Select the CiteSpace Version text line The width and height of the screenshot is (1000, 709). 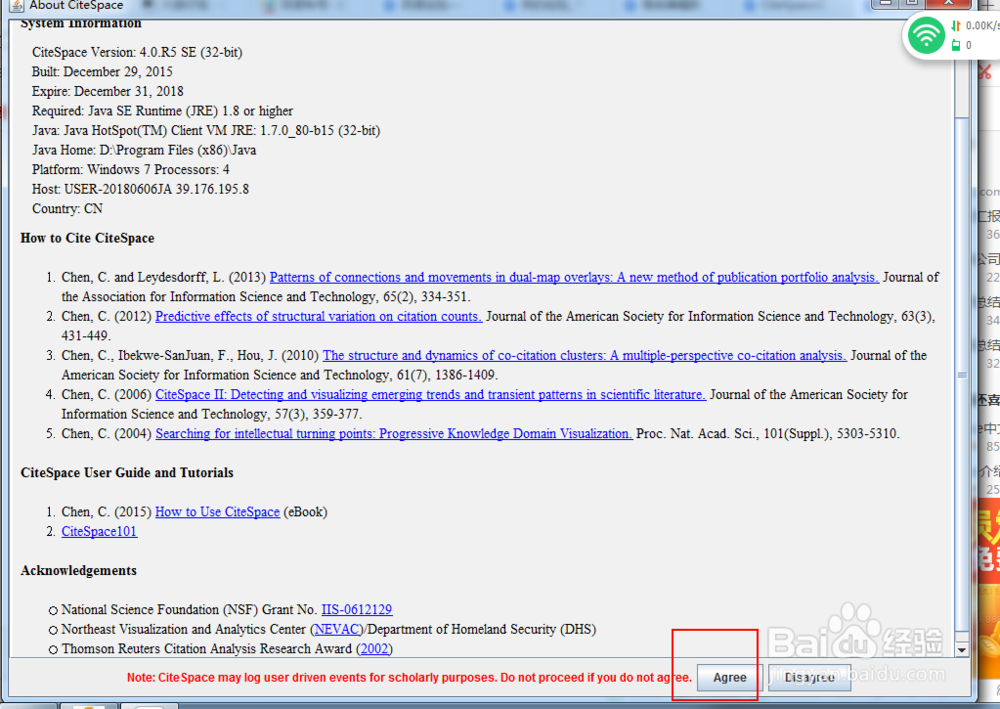click(137, 52)
